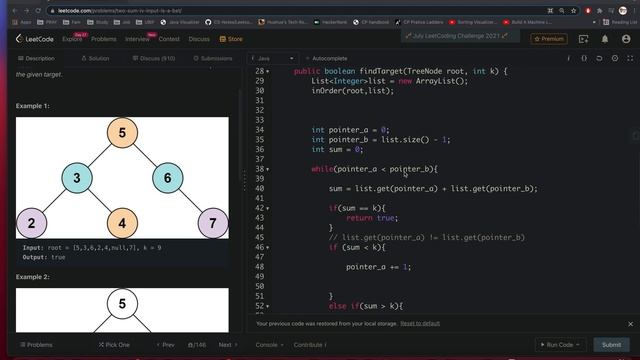Screen dimensions: 640x360
Task: Switch to the Solution tab
Action: click(95, 58)
